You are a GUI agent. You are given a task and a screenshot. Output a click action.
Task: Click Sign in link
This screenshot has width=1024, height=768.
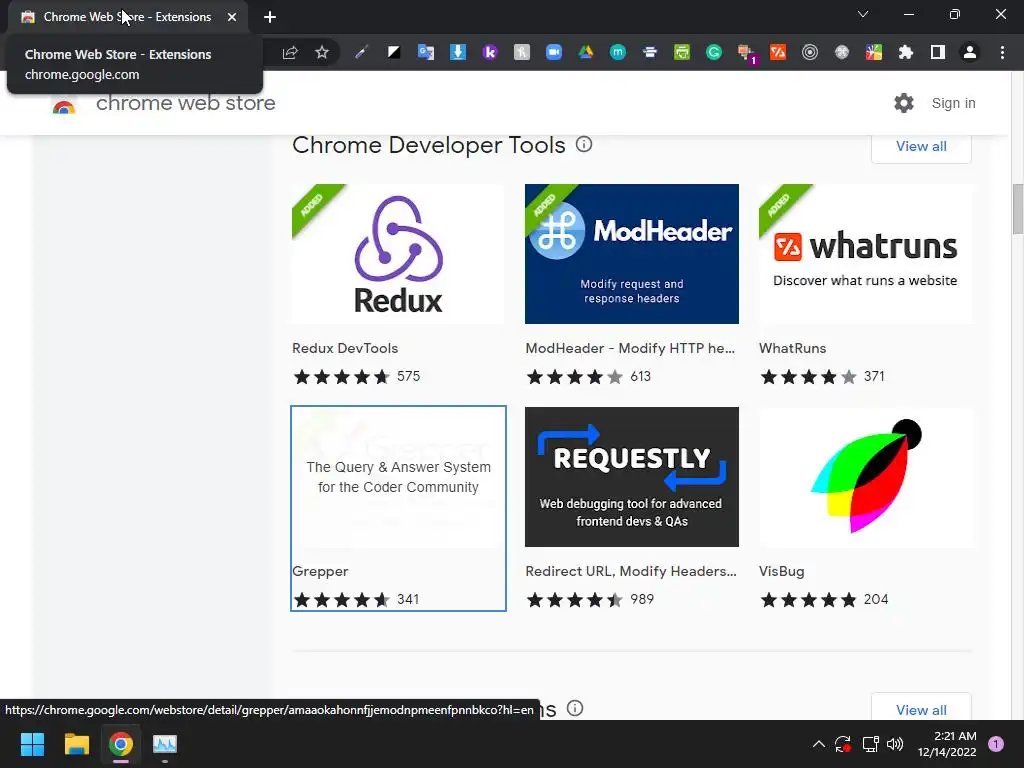click(x=953, y=103)
